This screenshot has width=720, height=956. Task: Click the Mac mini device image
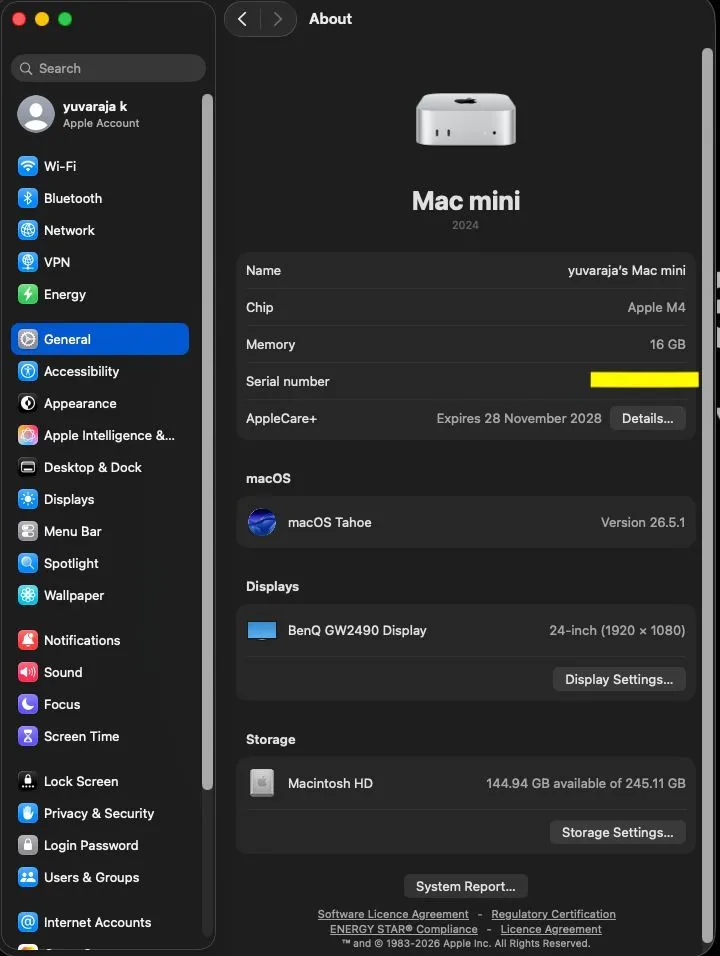point(466,119)
